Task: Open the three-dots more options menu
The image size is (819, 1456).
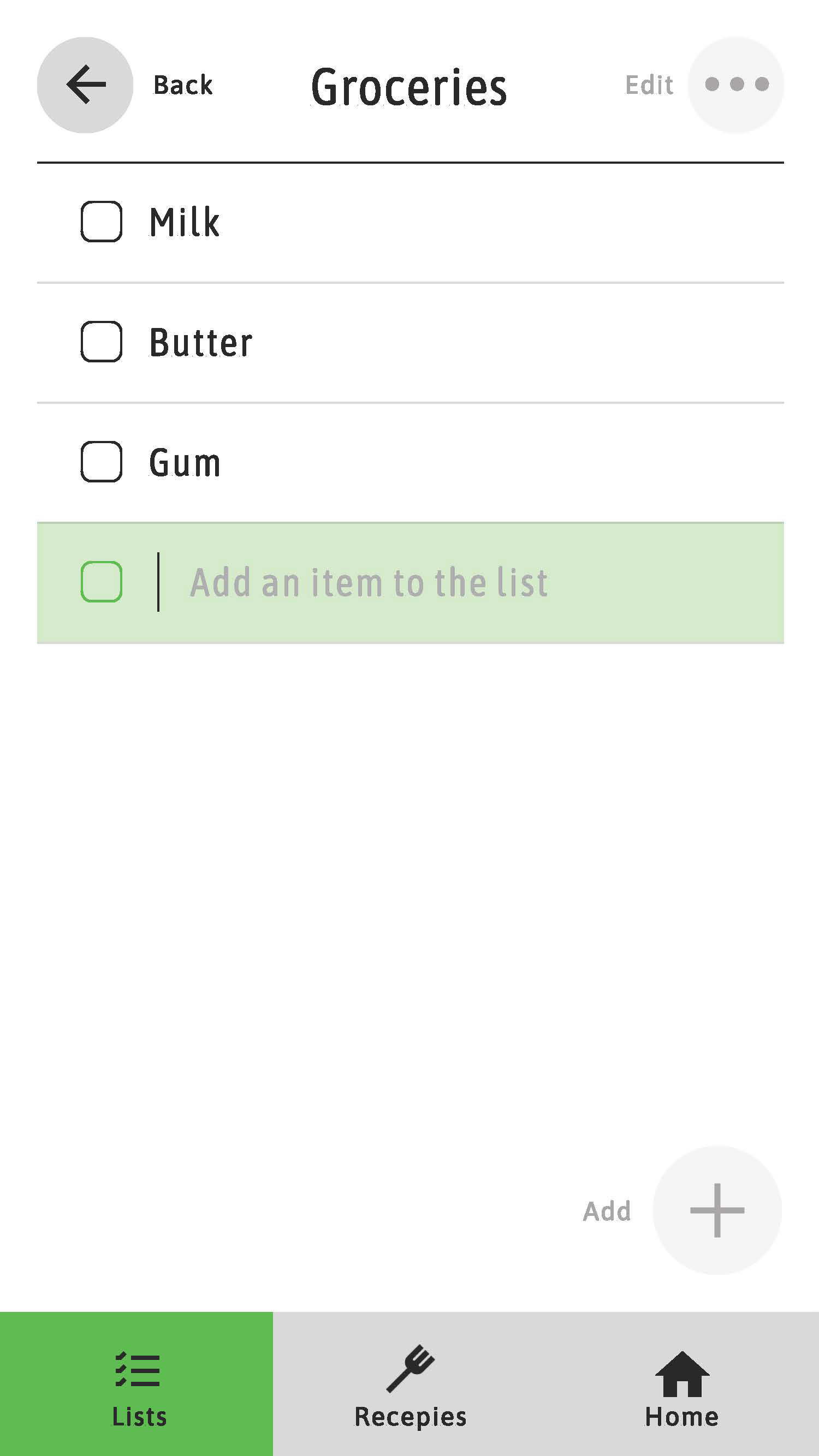Action: [x=736, y=85]
